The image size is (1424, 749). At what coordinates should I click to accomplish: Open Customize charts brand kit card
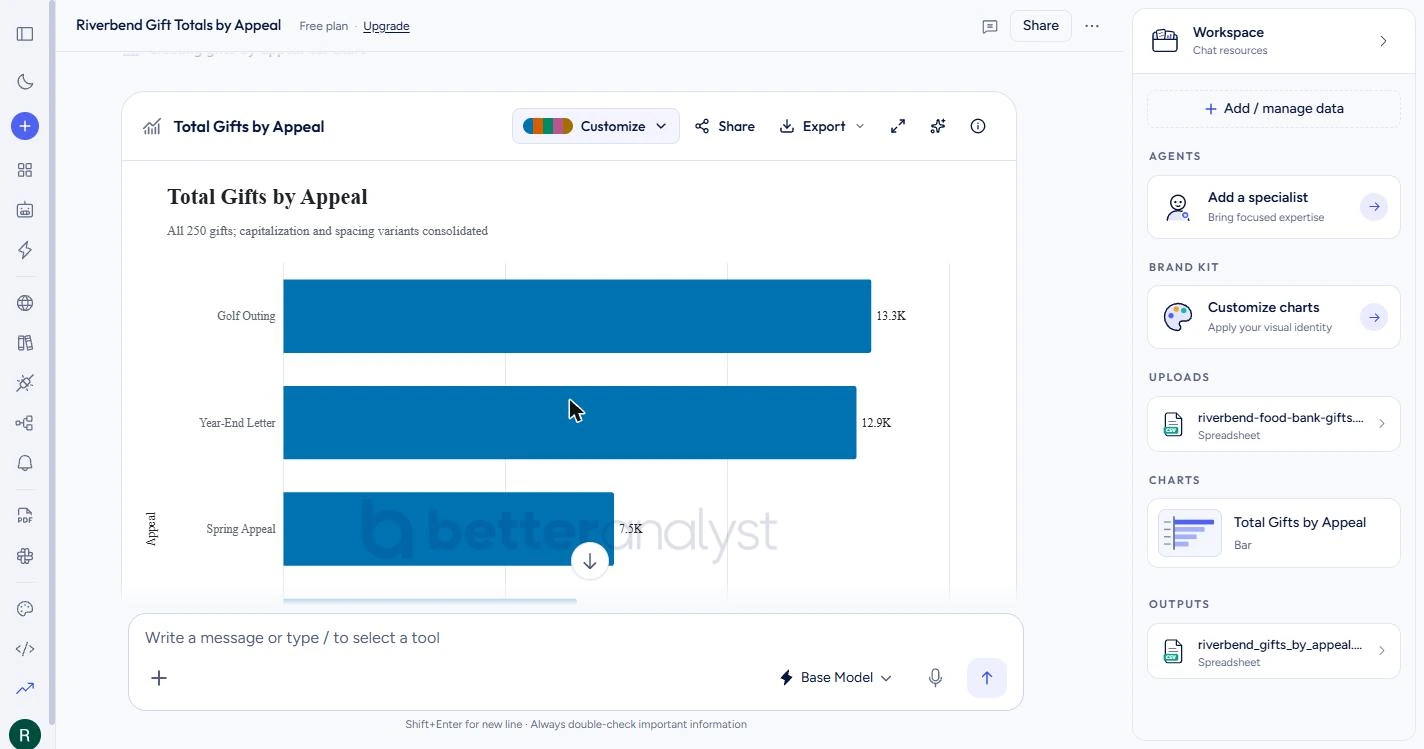pyautogui.click(x=1274, y=317)
